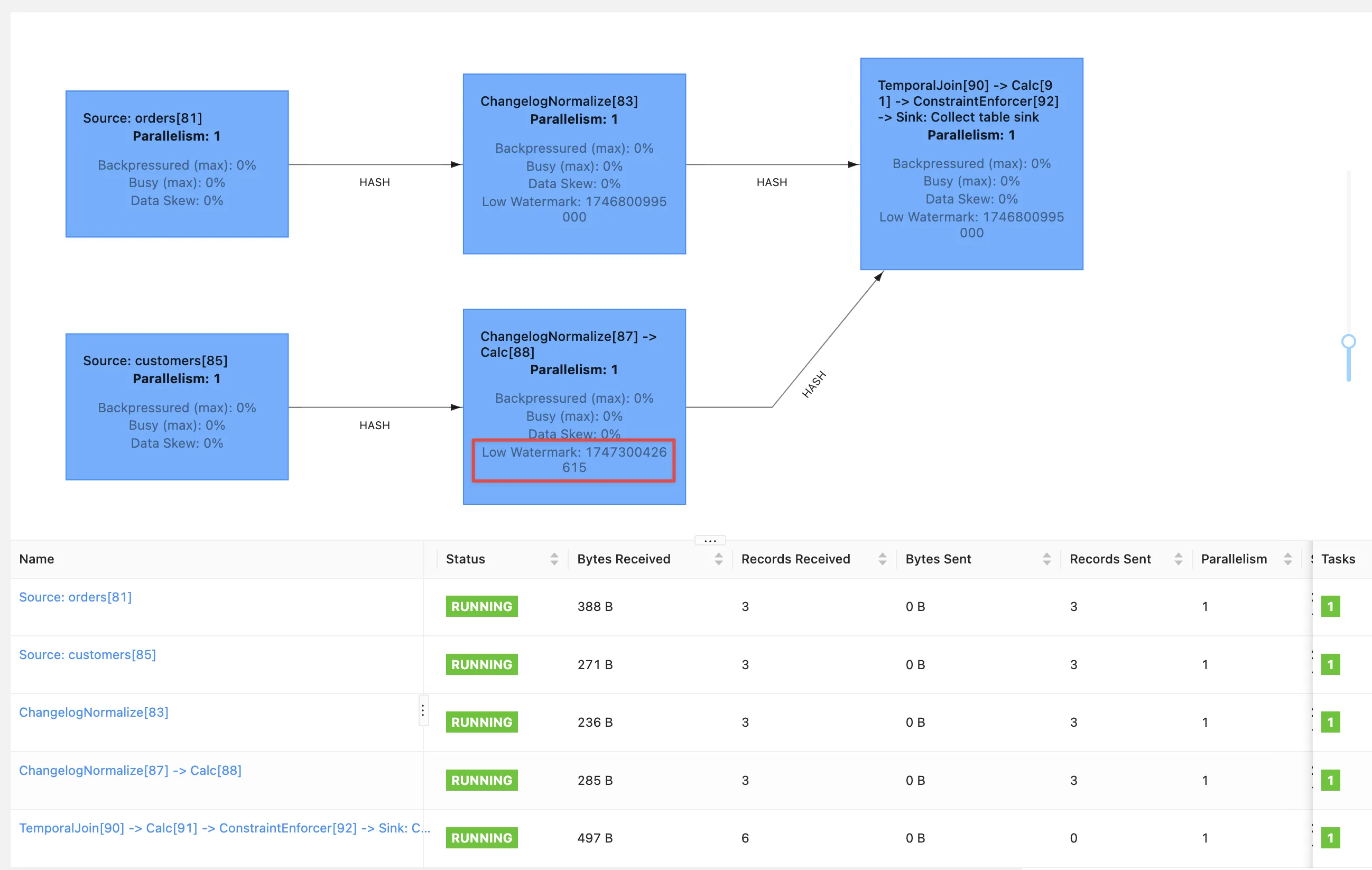Click the panel divider ellipsis handle

click(x=710, y=540)
